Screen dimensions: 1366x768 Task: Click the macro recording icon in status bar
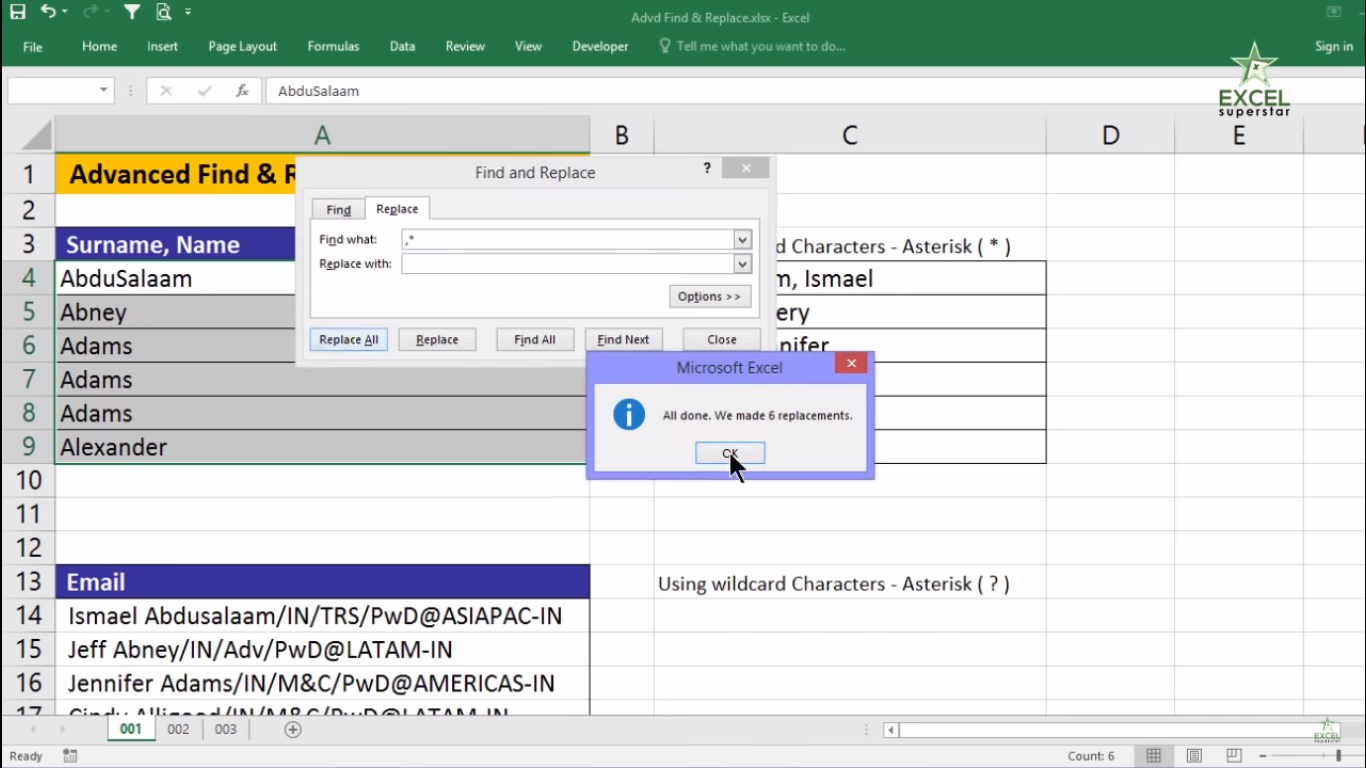pyautogui.click(x=69, y=756)
